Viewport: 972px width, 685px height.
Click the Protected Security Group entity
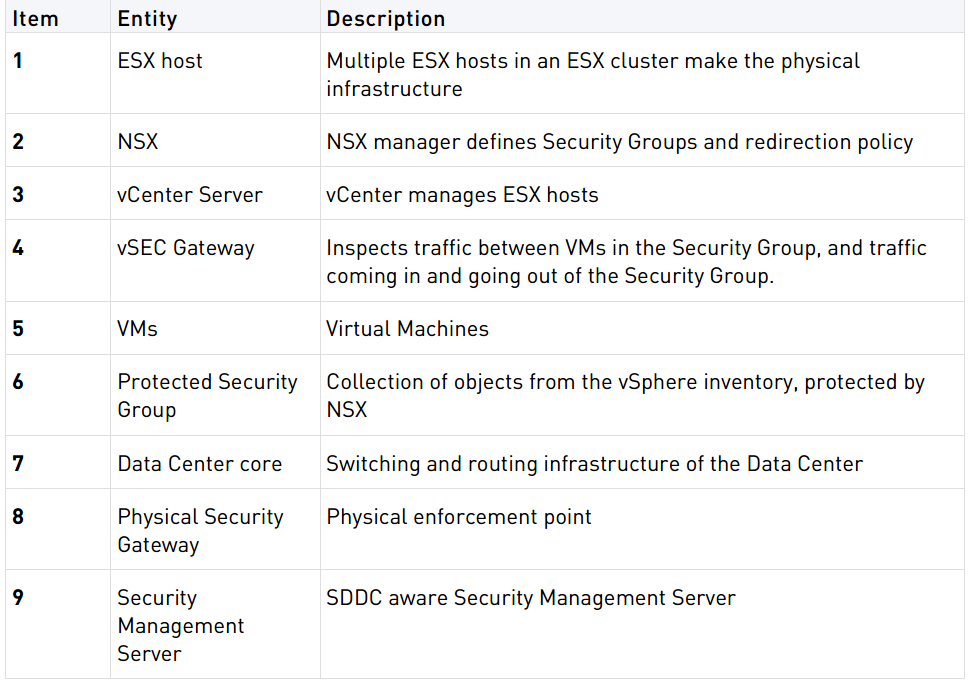pyautogui.click(x=207, y=396)
